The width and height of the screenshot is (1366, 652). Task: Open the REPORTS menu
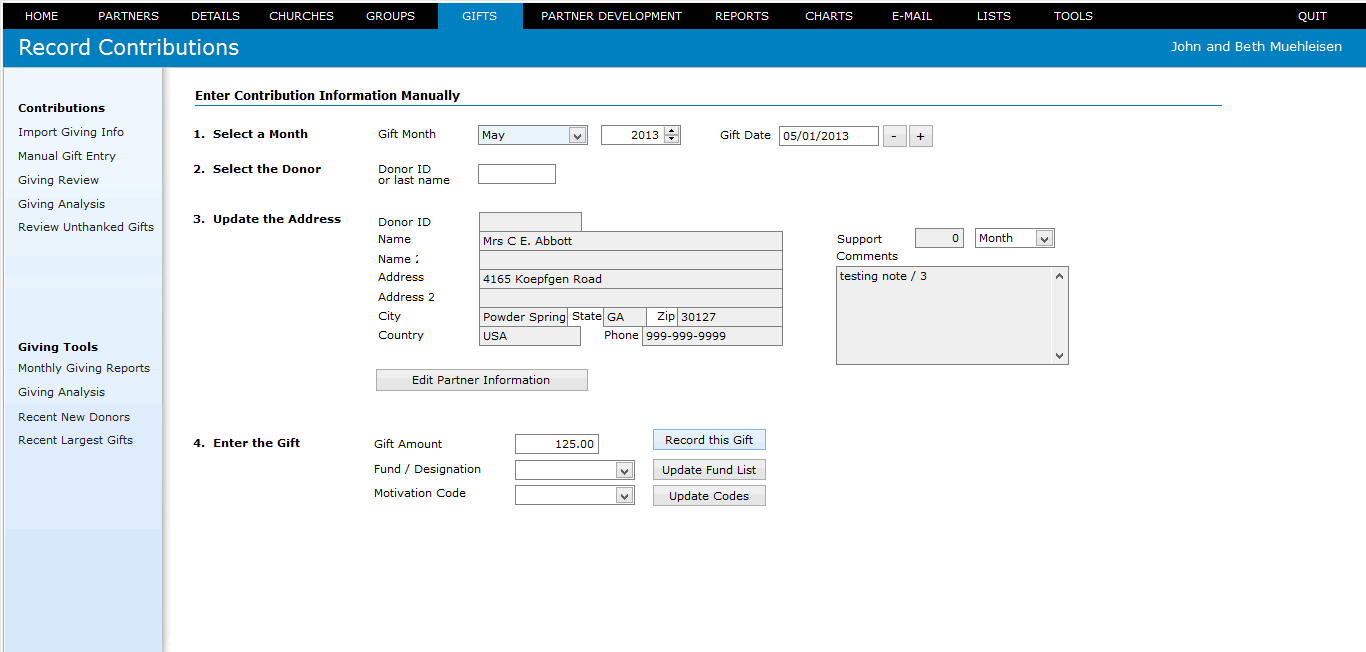pyautogui.click(x=742, y=16)
